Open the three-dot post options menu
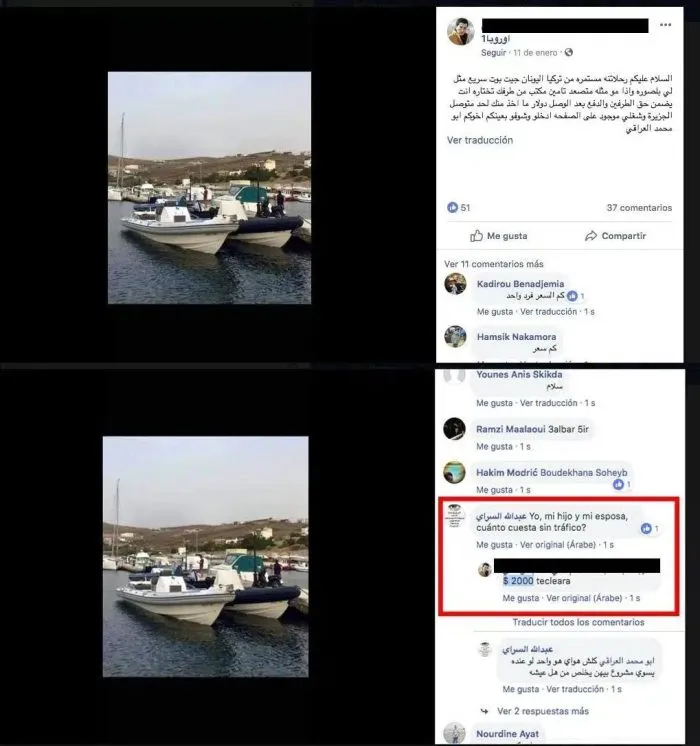 click(665, 25)
